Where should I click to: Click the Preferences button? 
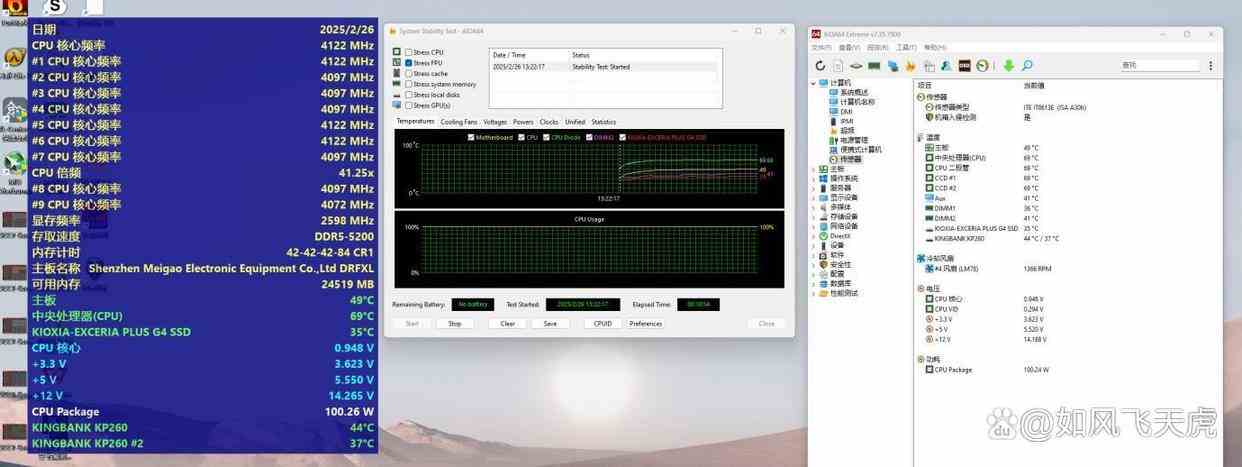tap(646, 323)
